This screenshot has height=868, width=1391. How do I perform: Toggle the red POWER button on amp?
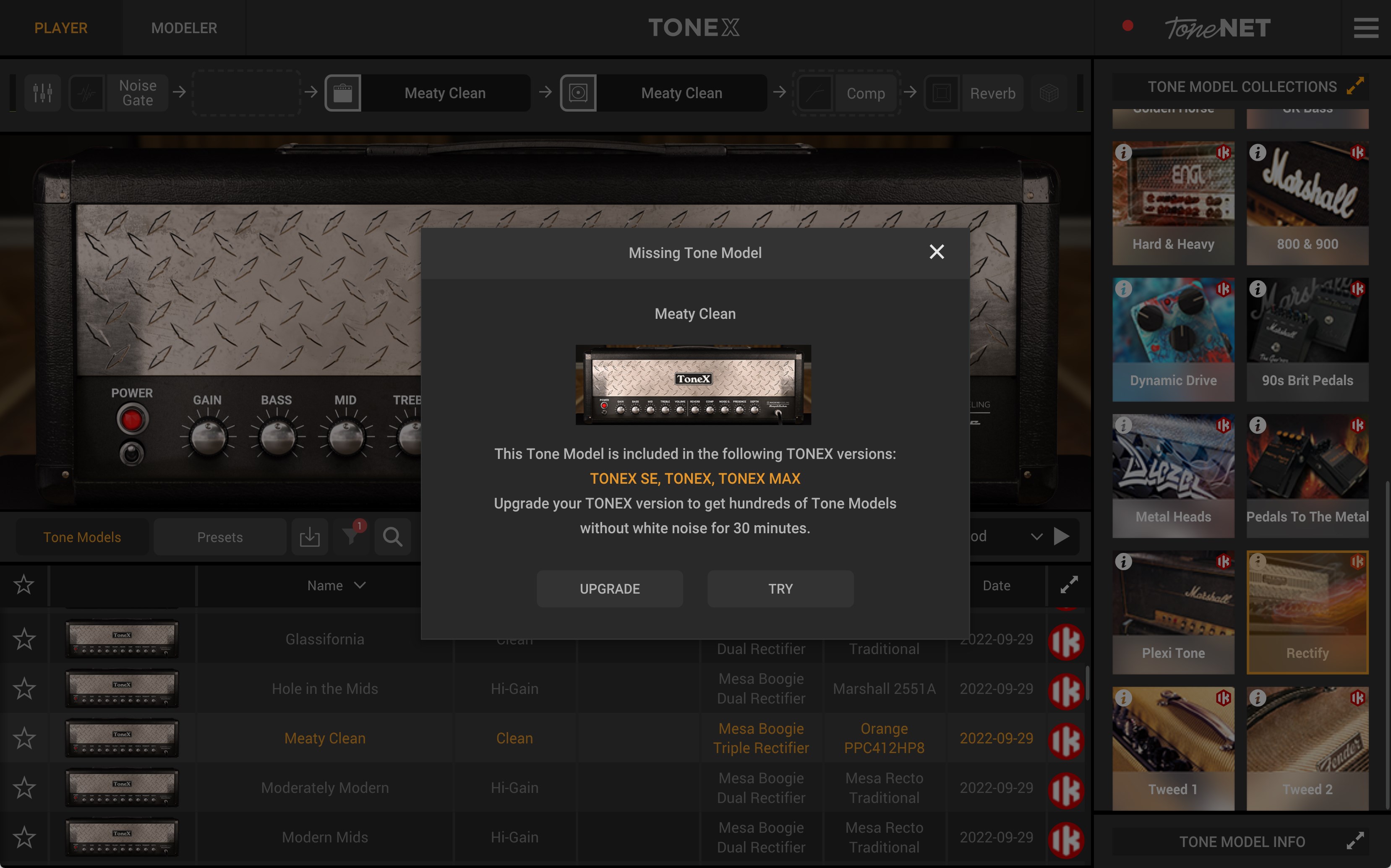tap(132, 419)
